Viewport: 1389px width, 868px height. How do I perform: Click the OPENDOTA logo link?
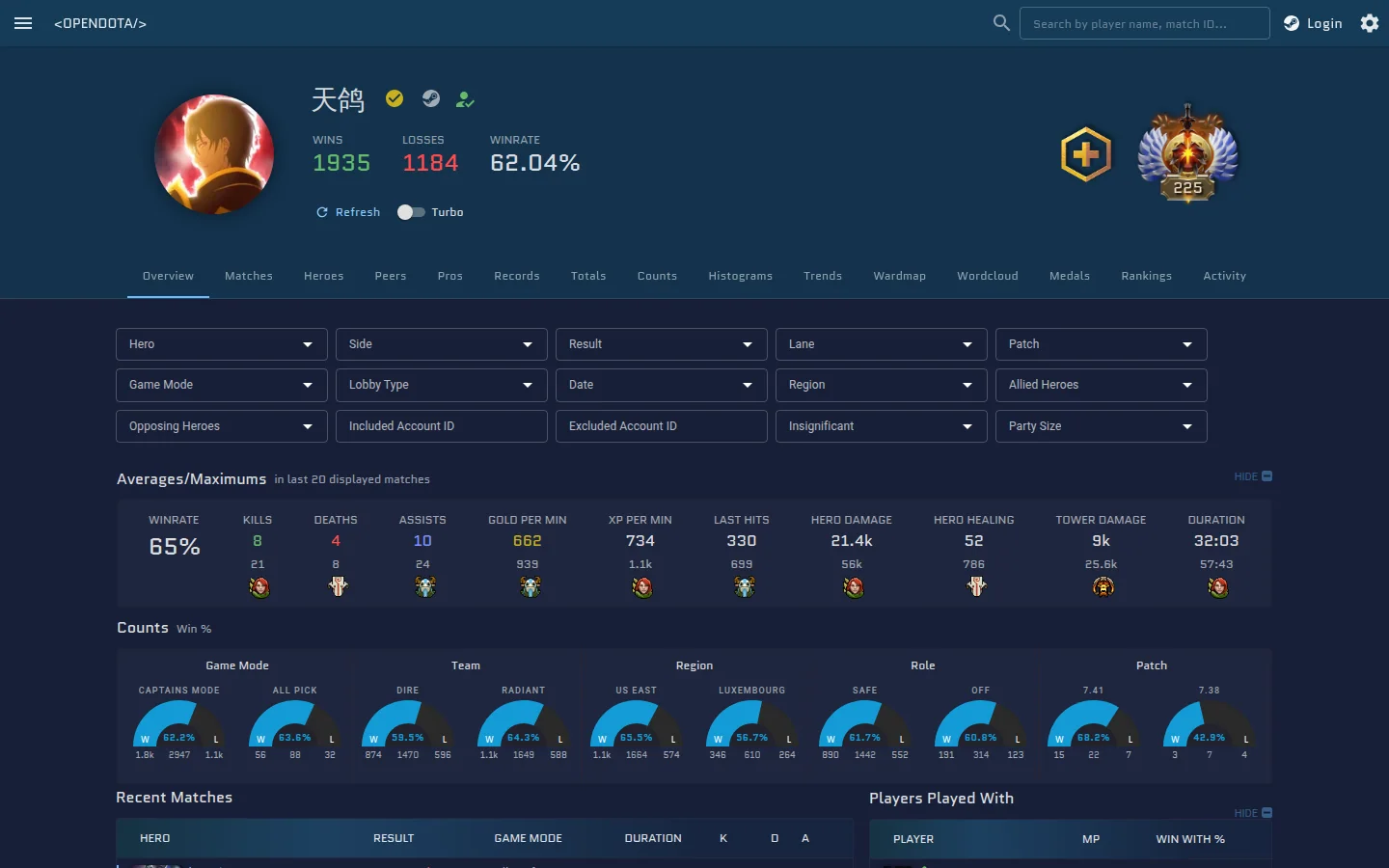click(x=100, y=23)
